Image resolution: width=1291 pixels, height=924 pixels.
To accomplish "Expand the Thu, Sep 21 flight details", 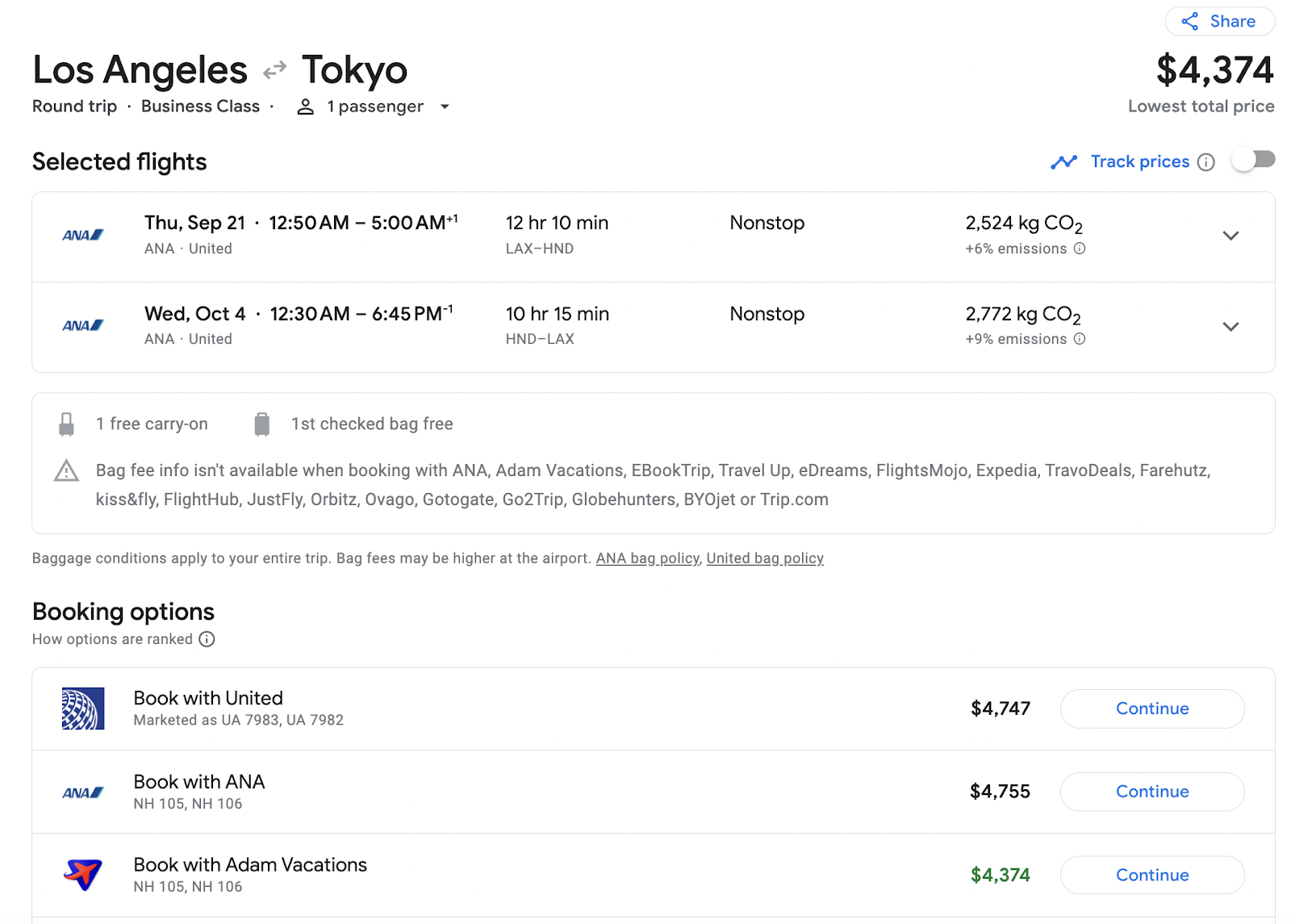I will (1230, 236).
